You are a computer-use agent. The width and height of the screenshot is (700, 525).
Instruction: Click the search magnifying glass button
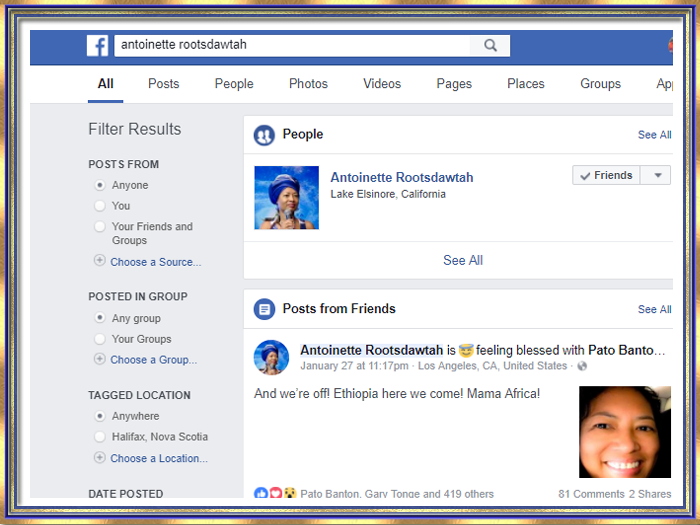(x=490, y=45)
